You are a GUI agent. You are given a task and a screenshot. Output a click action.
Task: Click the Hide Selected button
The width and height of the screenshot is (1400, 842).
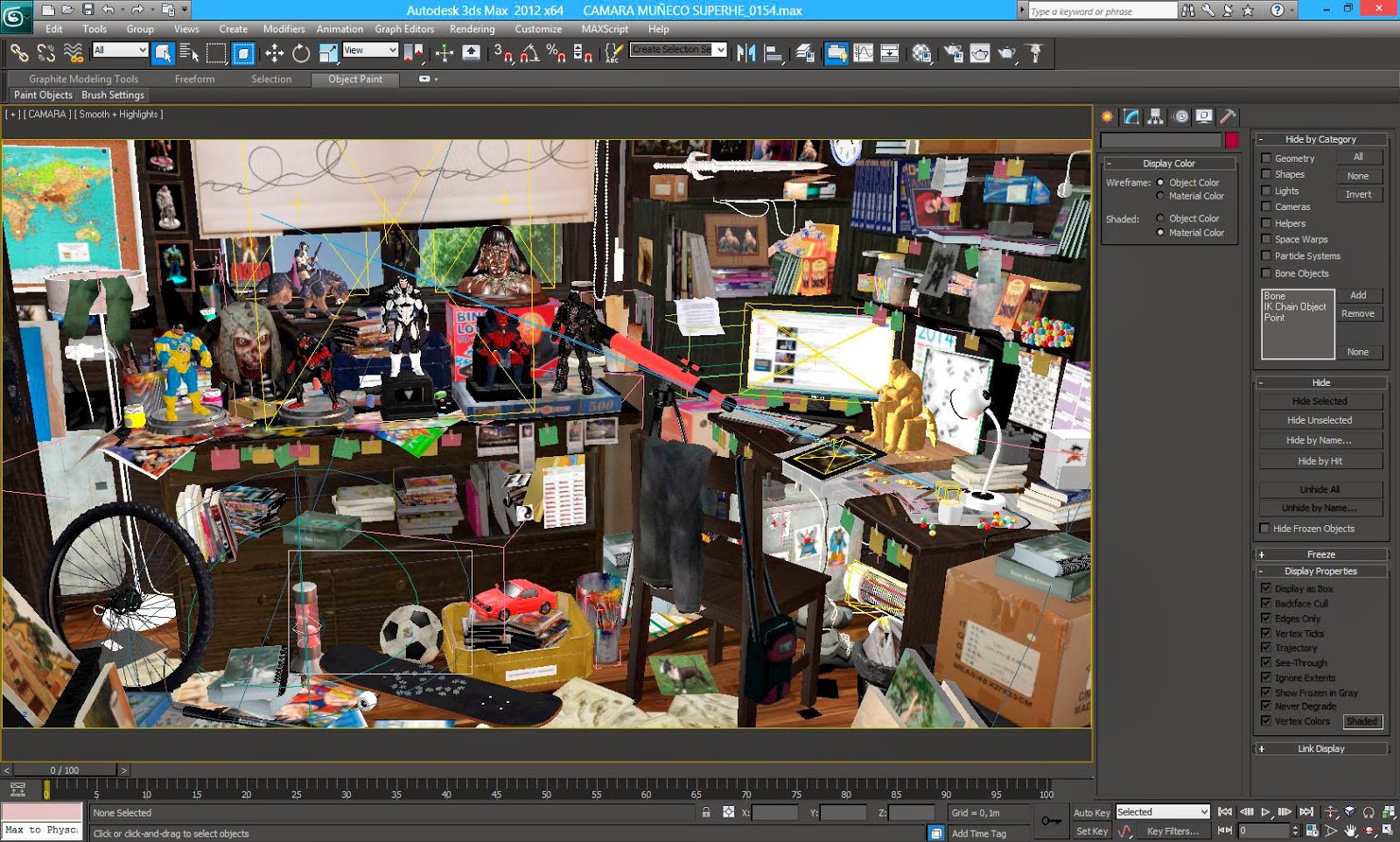click(1320, 401)
